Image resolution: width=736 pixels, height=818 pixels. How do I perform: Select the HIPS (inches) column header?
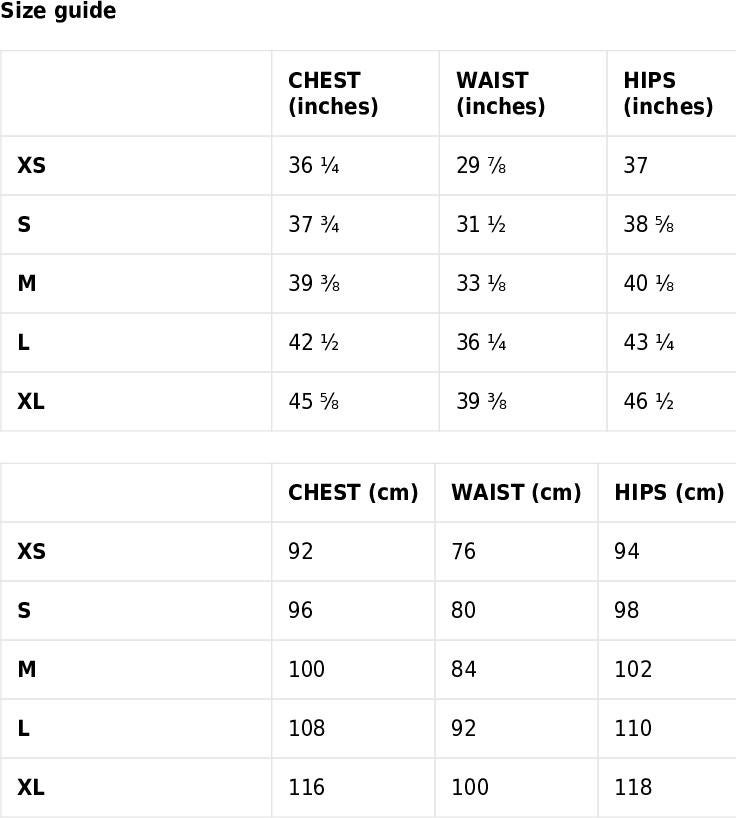668,93
